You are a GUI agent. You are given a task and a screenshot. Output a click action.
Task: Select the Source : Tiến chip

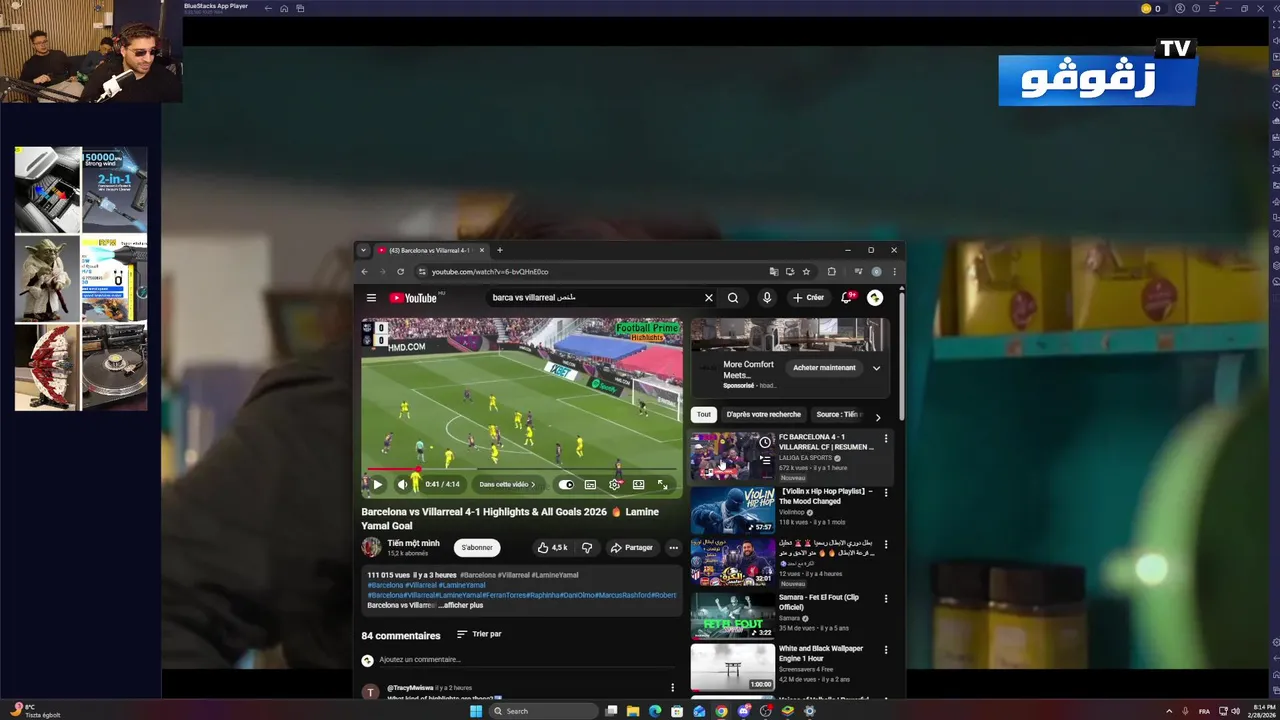point(838,414)
